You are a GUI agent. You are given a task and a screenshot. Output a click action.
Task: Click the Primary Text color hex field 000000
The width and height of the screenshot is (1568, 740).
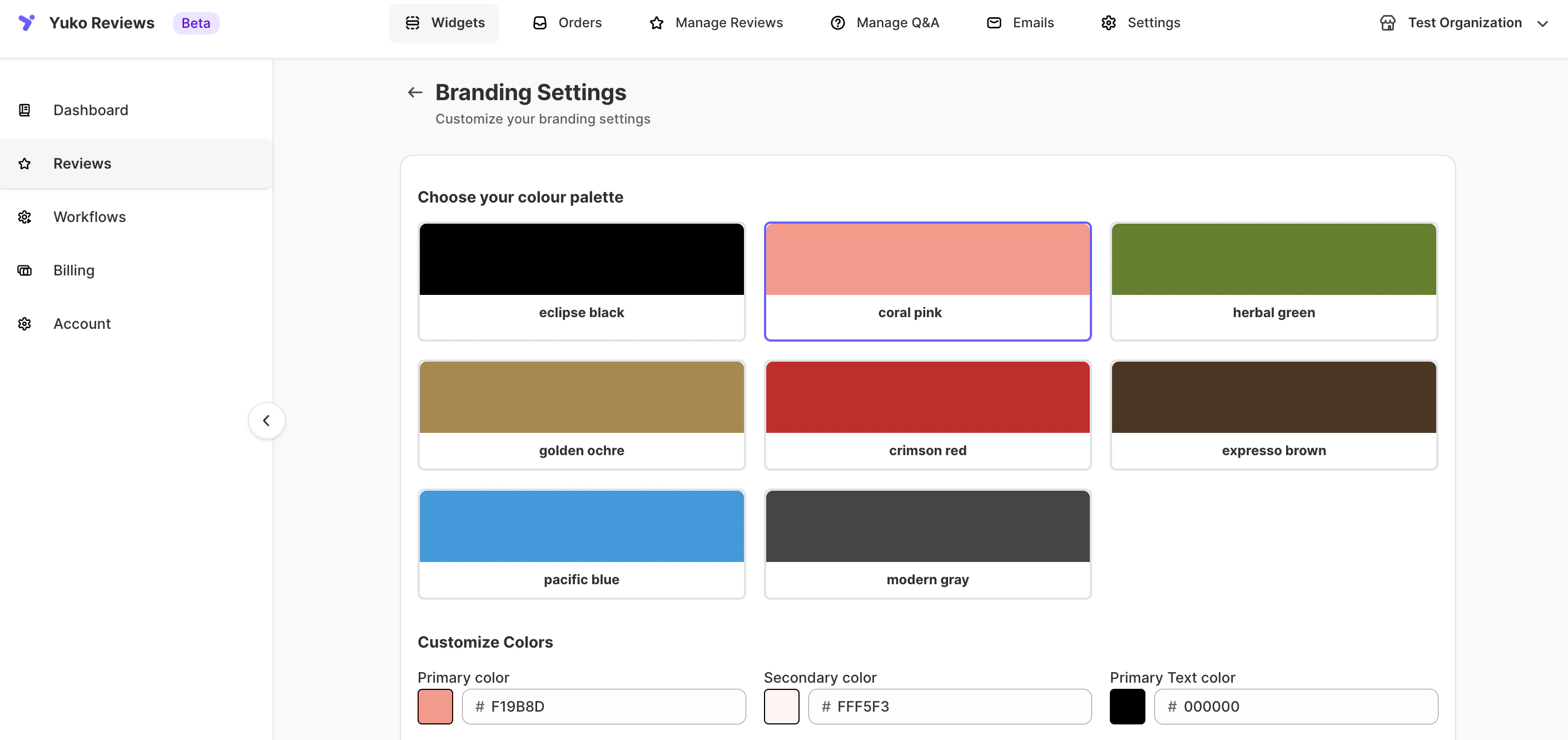[x=1296, y=706]
